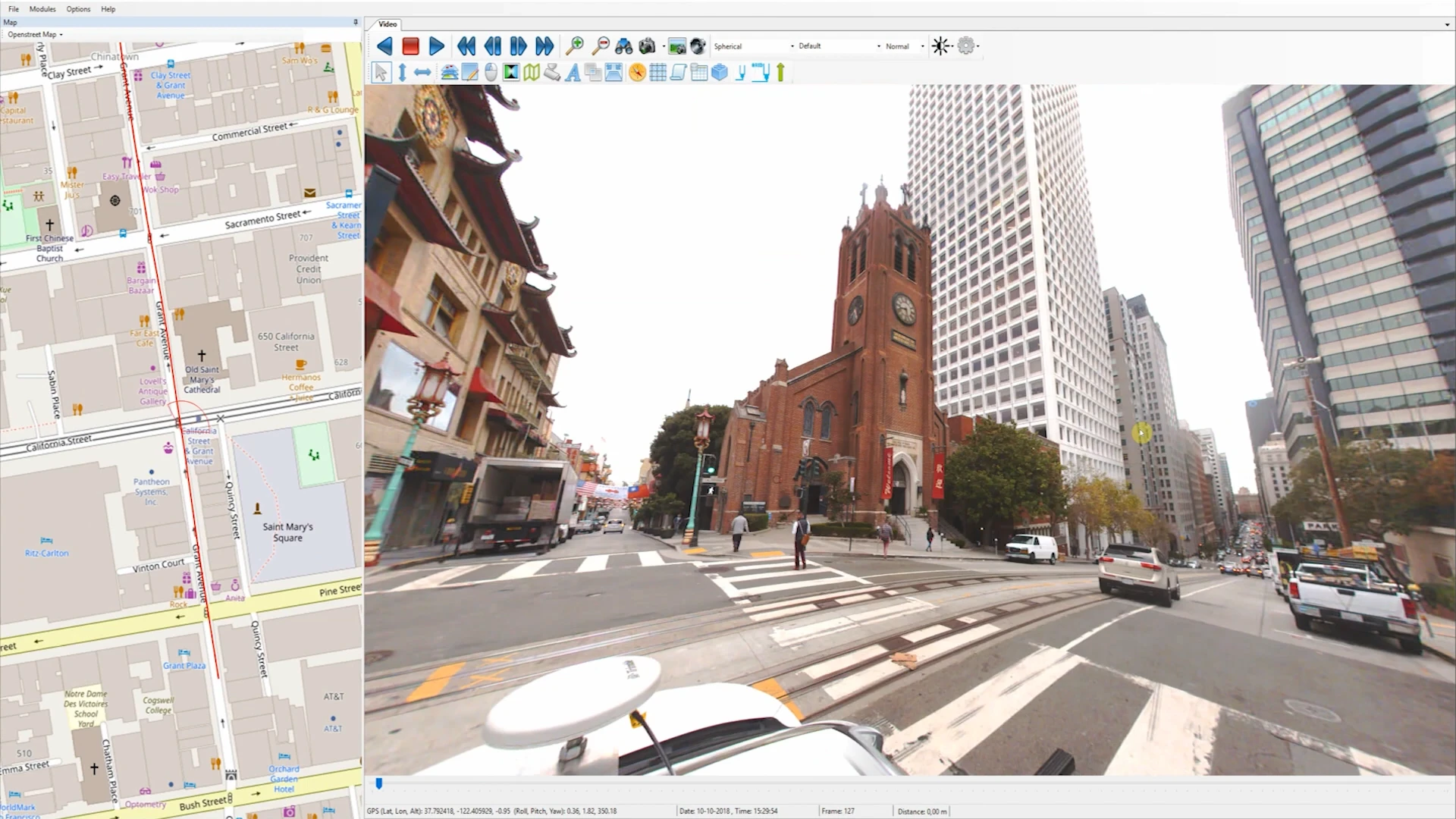Open the Openstreet Map source dropdown
Screen dimensions: 1456x819
click(35, 34)
